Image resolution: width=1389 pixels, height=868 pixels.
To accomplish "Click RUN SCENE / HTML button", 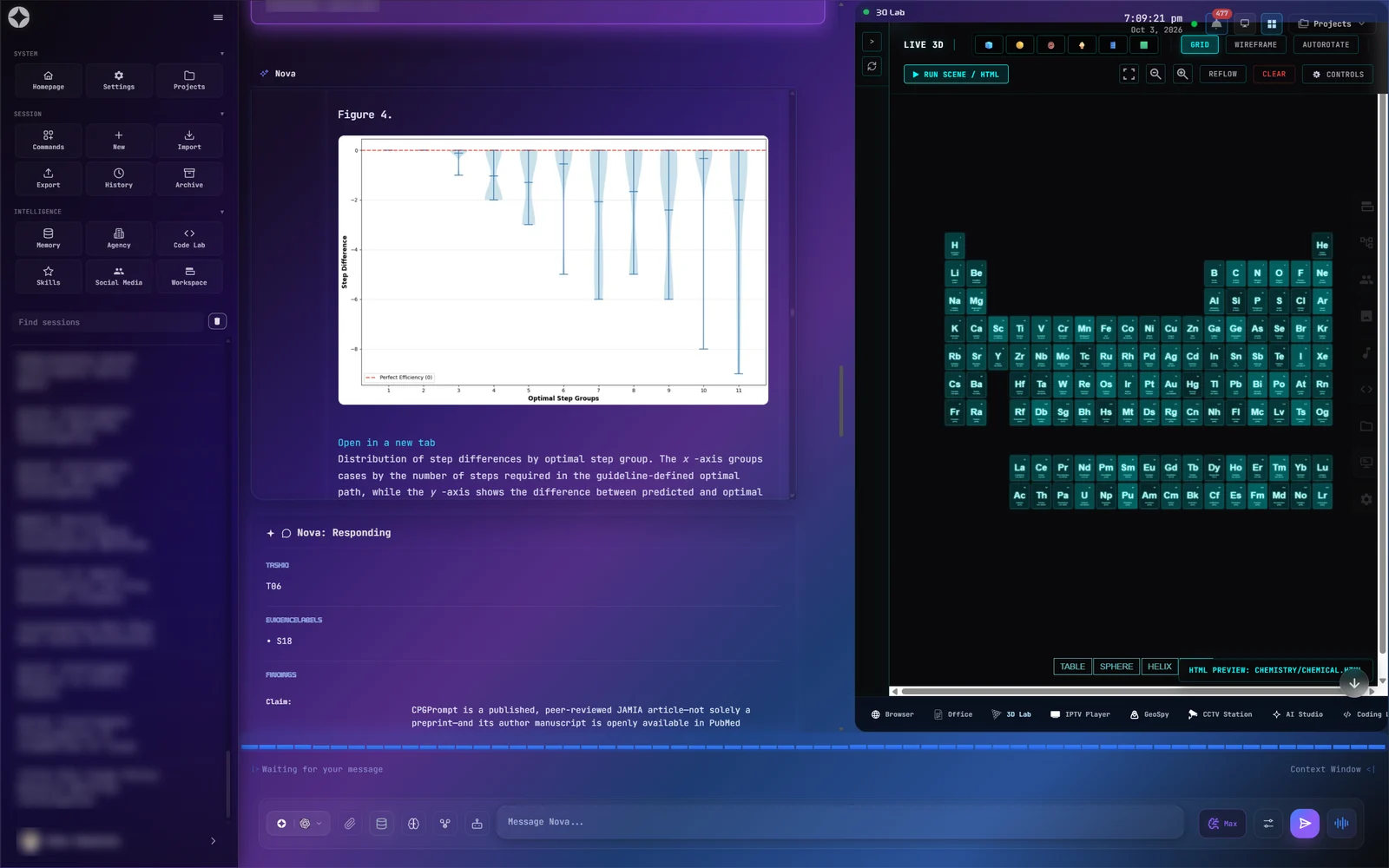I will 956,75.
